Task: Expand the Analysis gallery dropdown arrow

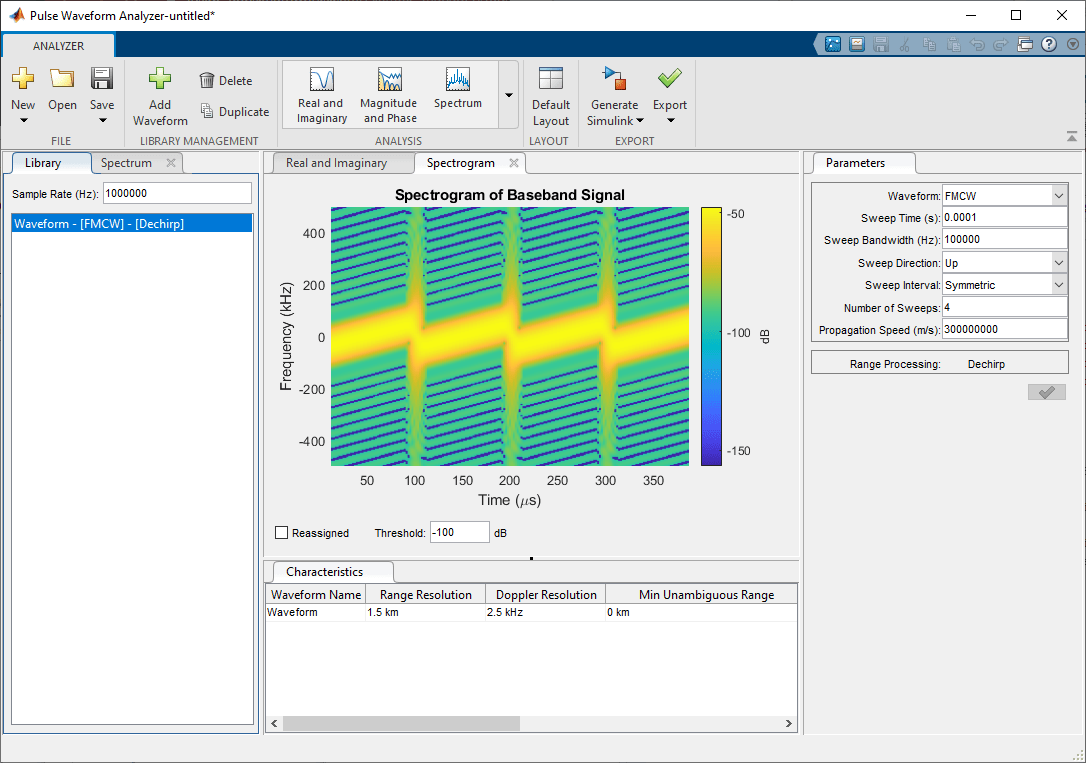Action: 508,95
